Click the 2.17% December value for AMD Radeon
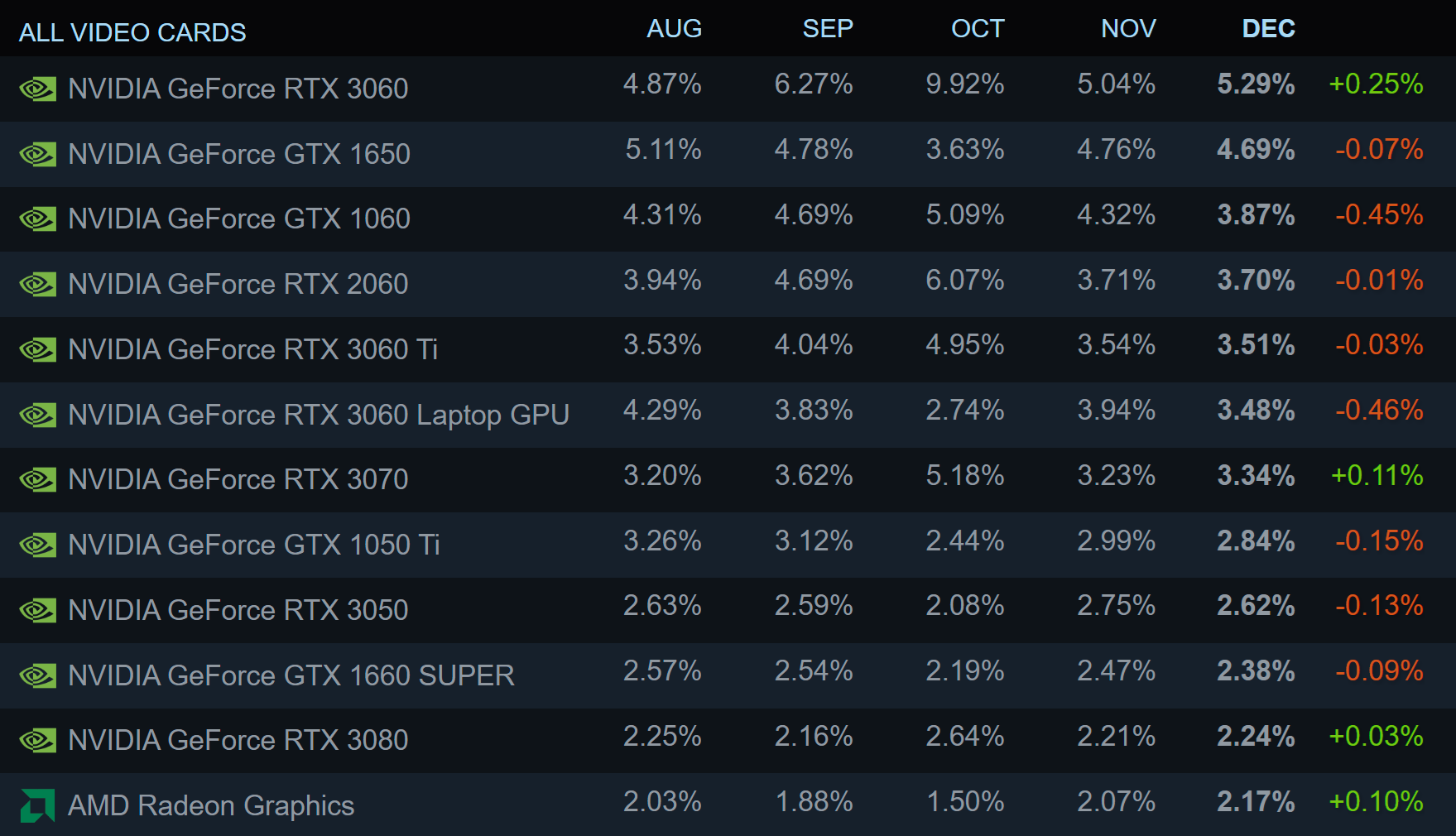The height and width of the screenshot is (836, 1456). pyautogui.click(x=1256, y=801)
